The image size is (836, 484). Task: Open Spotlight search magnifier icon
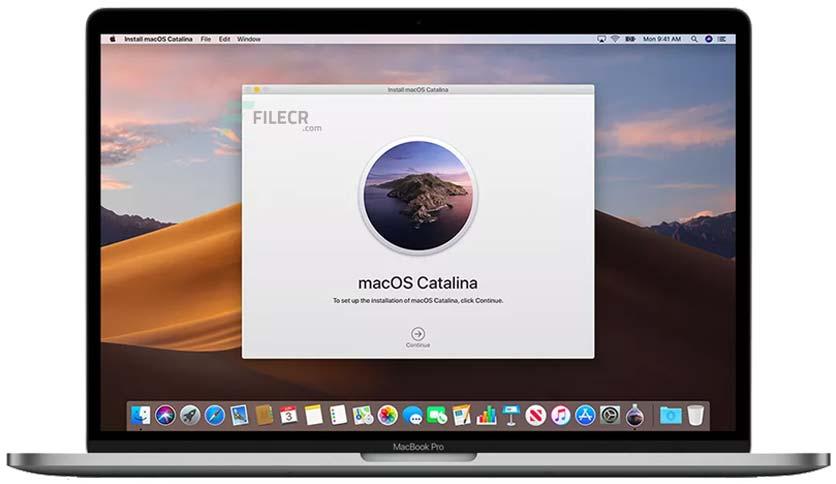[694, 39]
